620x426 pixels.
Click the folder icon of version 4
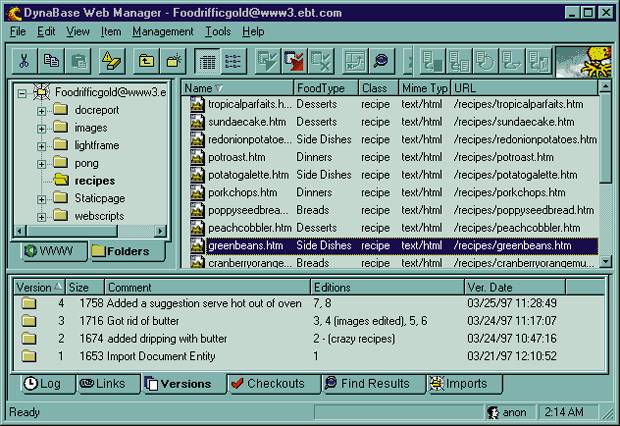pos(29,303)
